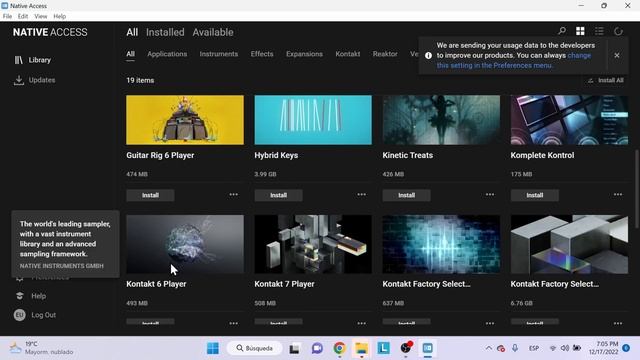Open File Explorer from the taskbar

pos(361,348)
